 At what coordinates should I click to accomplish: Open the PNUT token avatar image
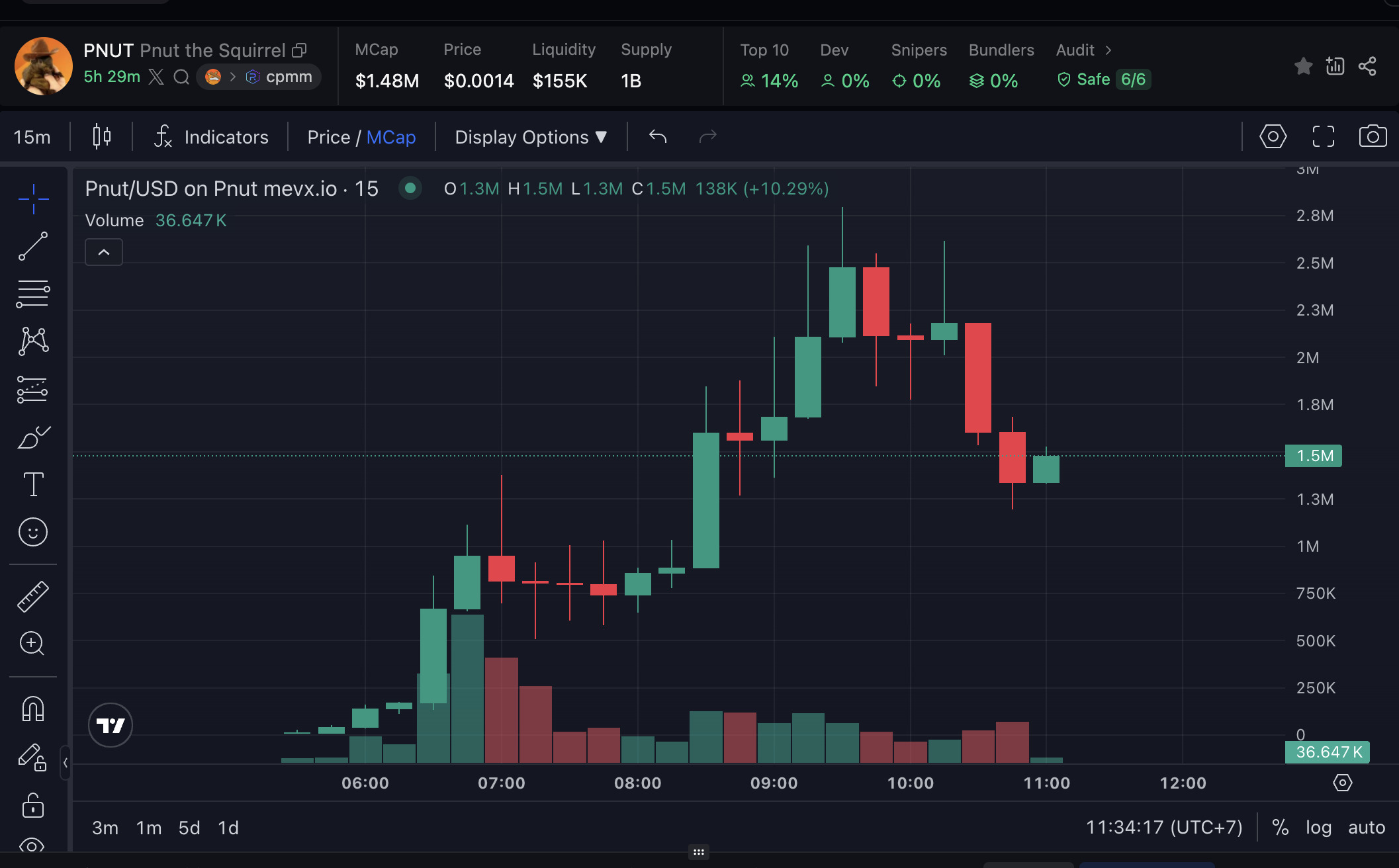point(44,66)
